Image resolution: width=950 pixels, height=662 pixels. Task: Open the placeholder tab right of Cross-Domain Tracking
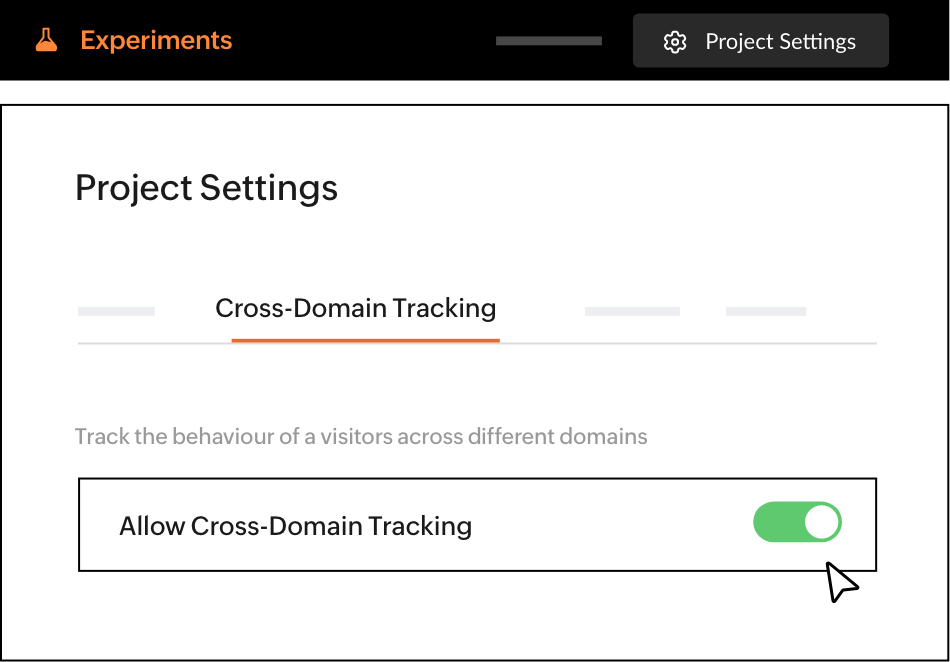[632, 312]
